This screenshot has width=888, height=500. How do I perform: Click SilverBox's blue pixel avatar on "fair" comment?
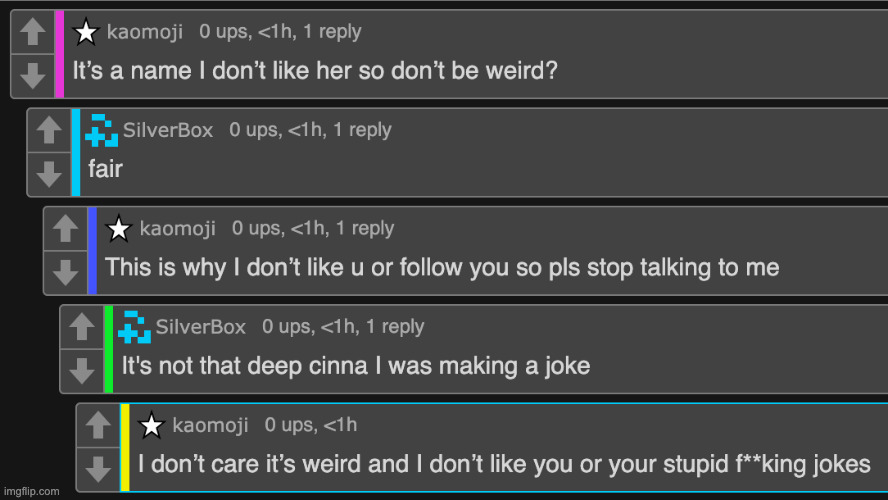[102, 130]
